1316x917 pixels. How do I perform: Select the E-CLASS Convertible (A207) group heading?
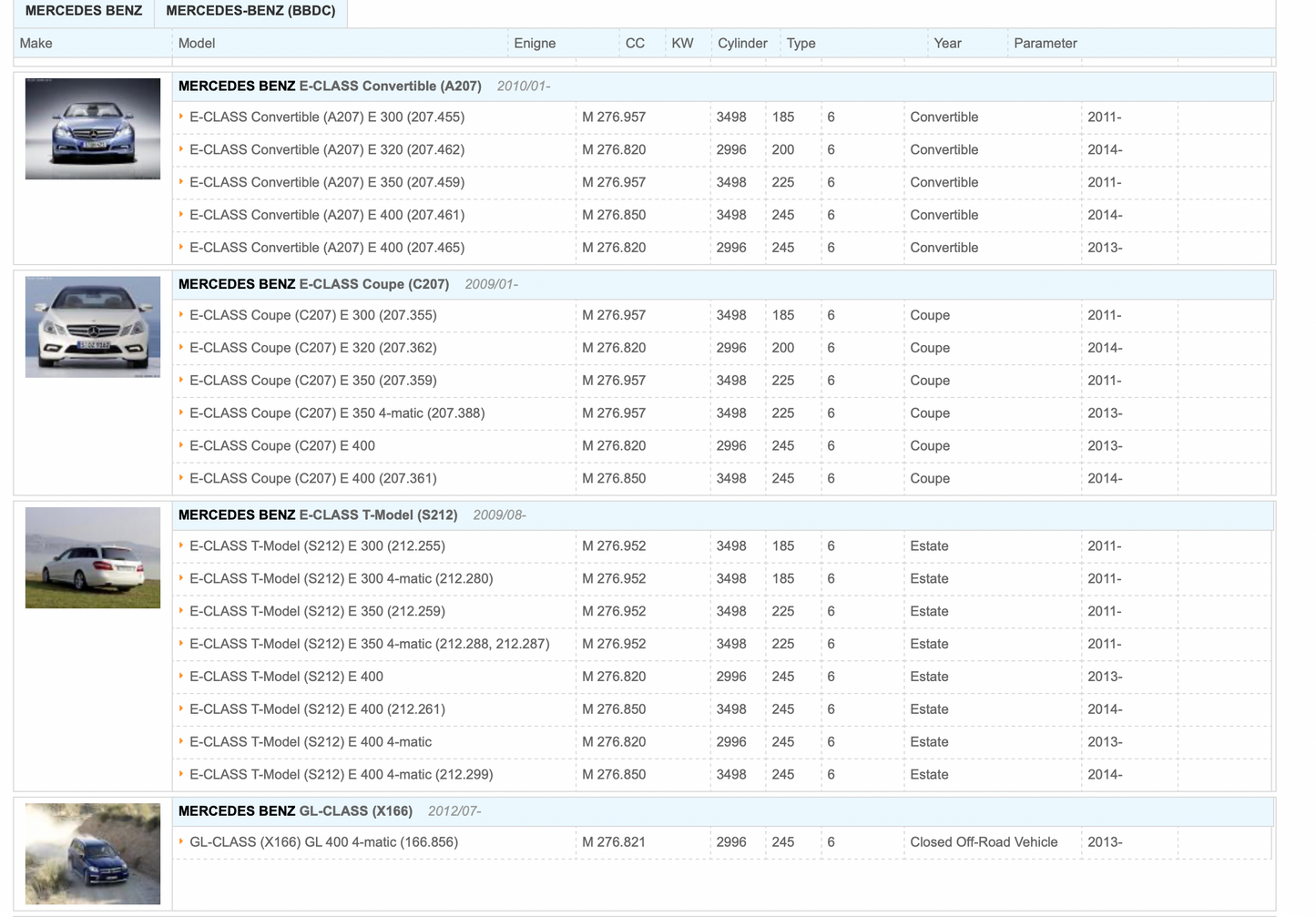[x=330, y=87]
